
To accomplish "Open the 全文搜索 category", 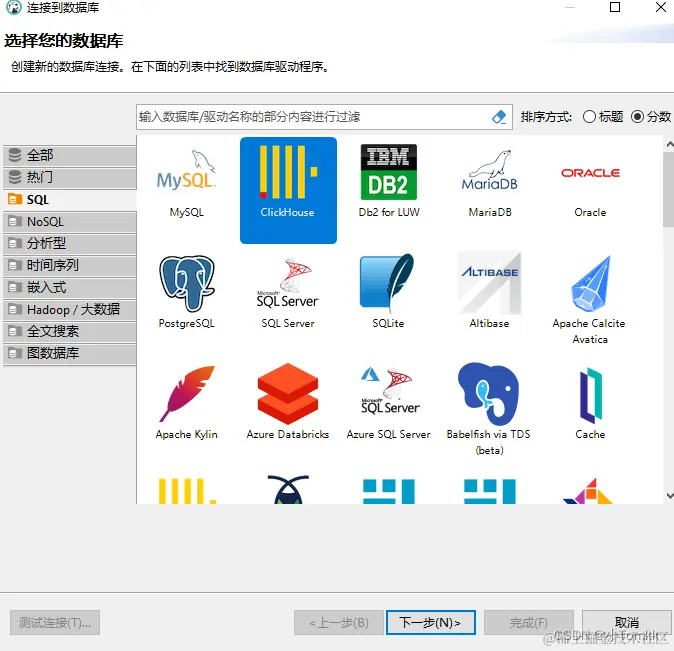I will pyautogui.click(x=70, y=332).
